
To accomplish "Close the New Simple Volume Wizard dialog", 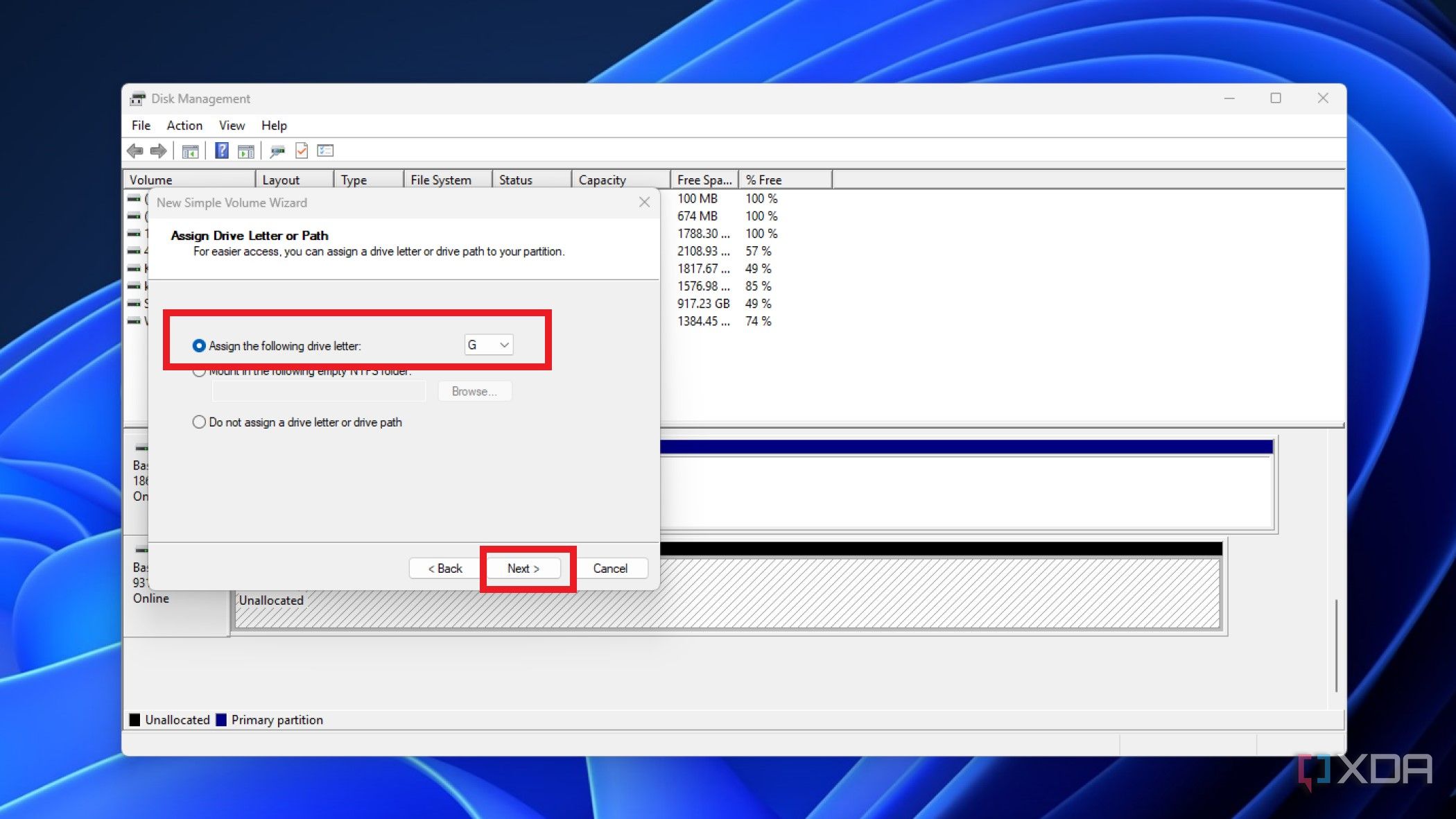I will pos(644,202).
